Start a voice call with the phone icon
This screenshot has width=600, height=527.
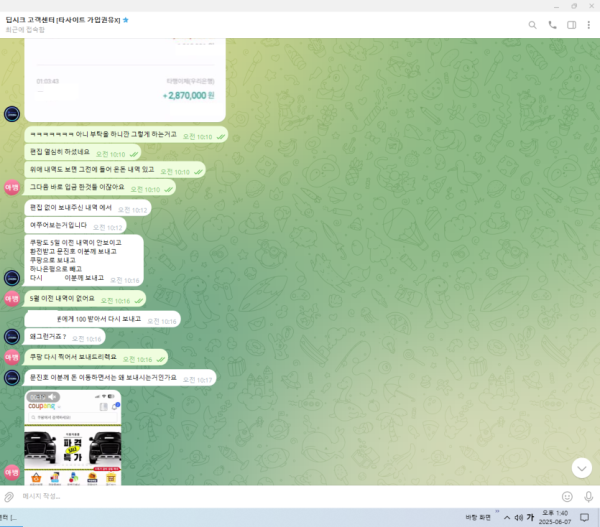tap(552, 25)
